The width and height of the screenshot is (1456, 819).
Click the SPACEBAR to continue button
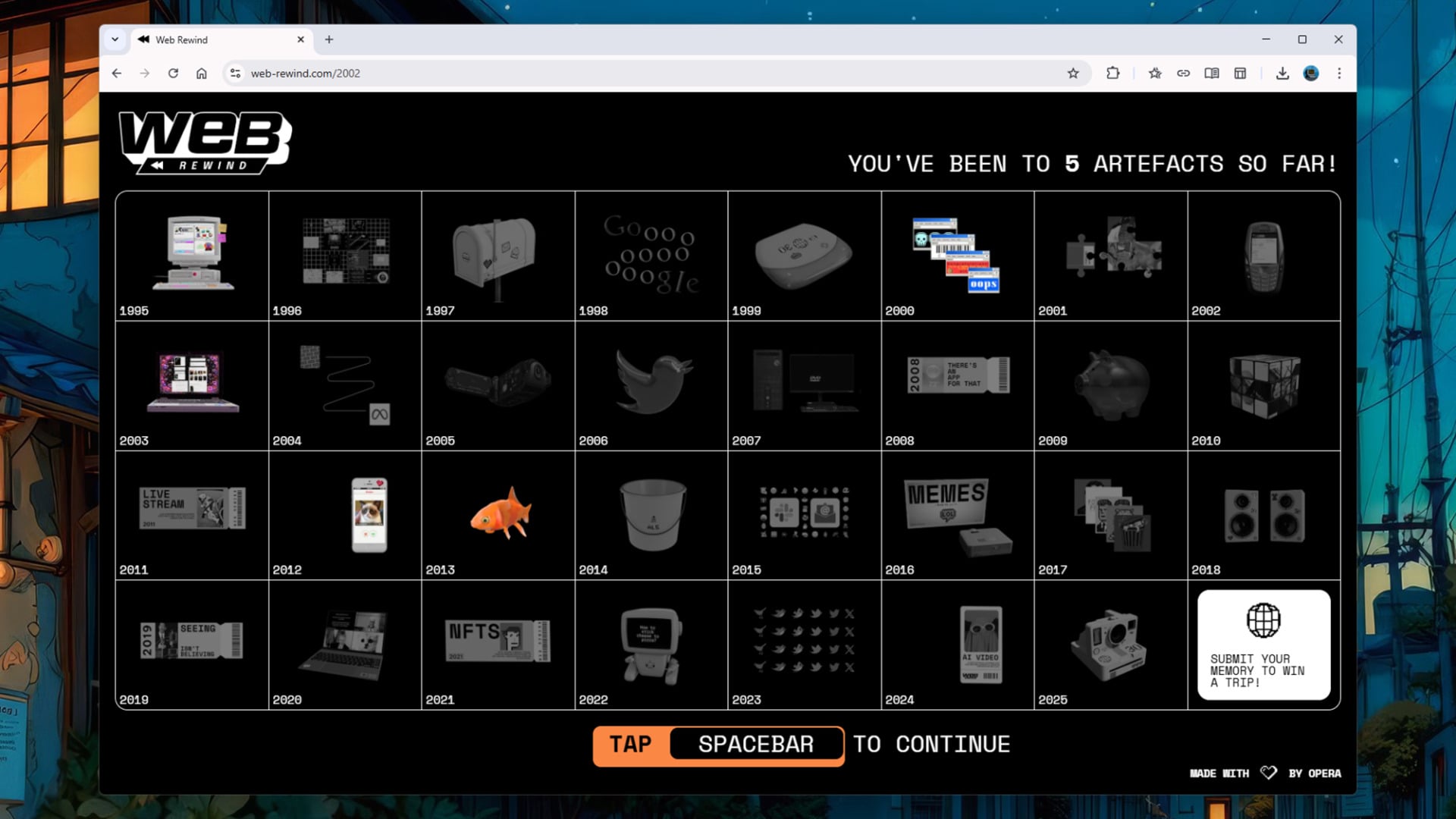click(755, 745)
